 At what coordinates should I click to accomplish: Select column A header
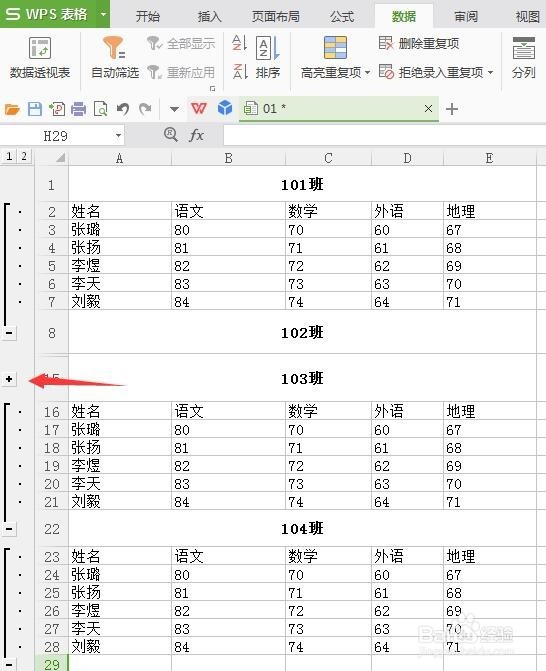[x=119, y=158]
